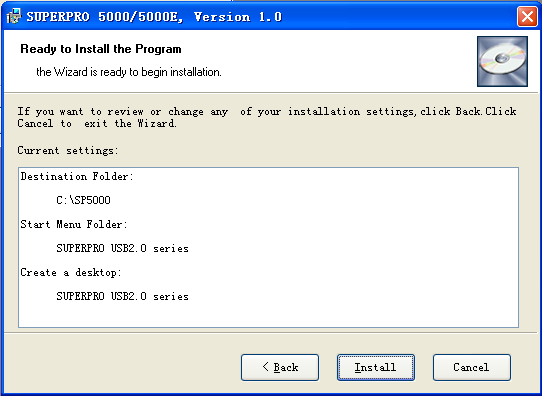Click the instruction text about reviewing installation settings
542x396 pixels.
click(267, 117)
